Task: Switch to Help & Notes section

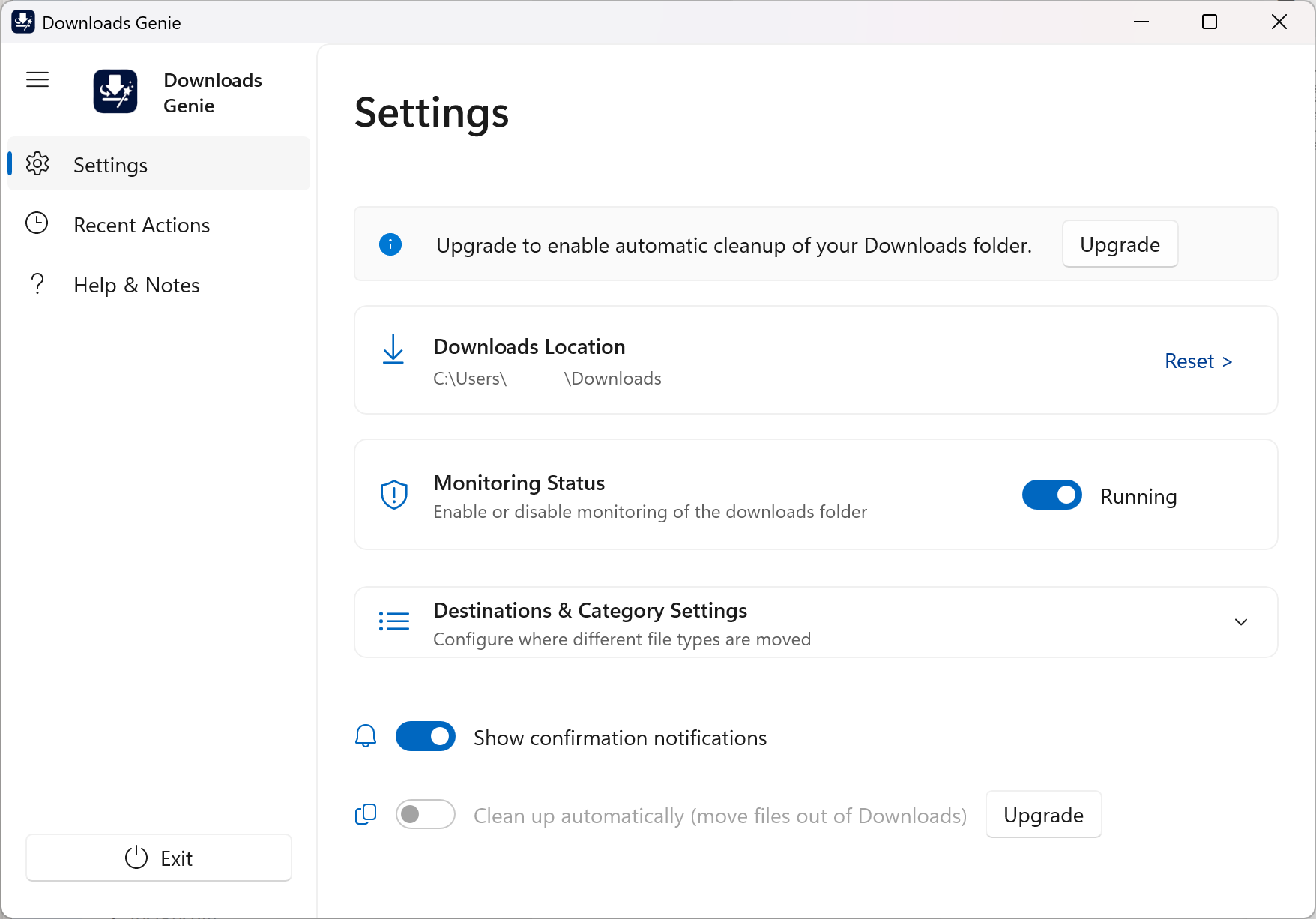Action: pyautogui.click(x=136, y=284)
